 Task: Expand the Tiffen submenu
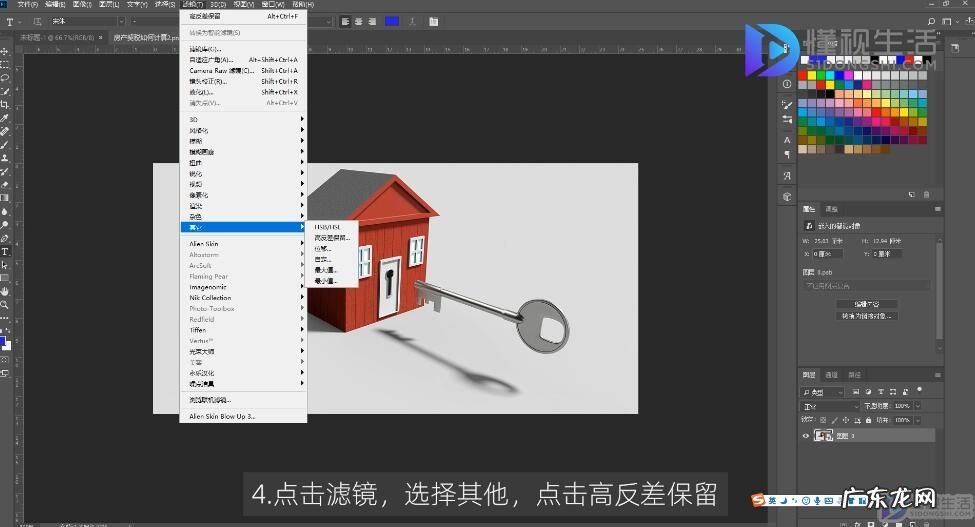243,330
